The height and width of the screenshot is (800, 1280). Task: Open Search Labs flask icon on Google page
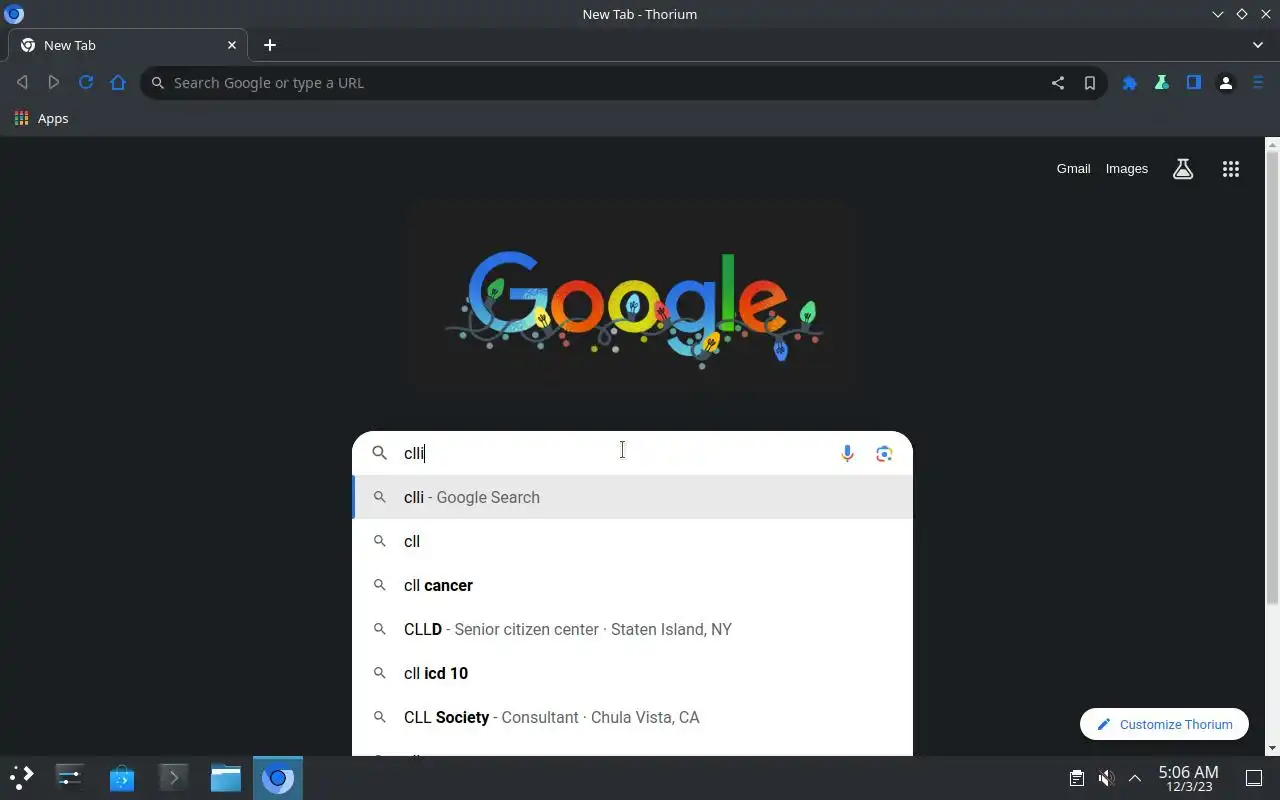click(x=1183, y=169)
